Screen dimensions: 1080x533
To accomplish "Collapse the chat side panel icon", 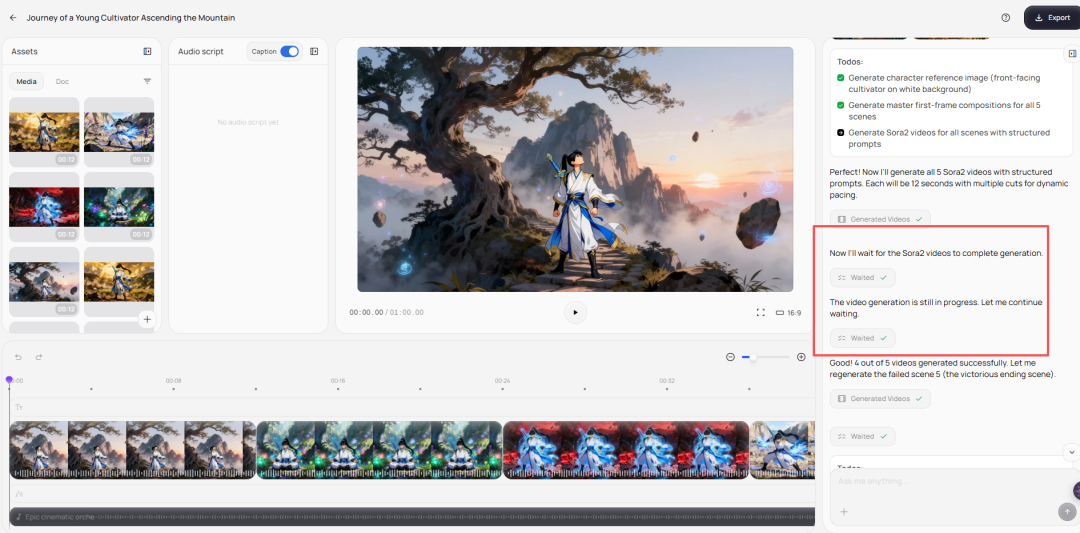I will pyautogui.click(x=1072, y=54).
